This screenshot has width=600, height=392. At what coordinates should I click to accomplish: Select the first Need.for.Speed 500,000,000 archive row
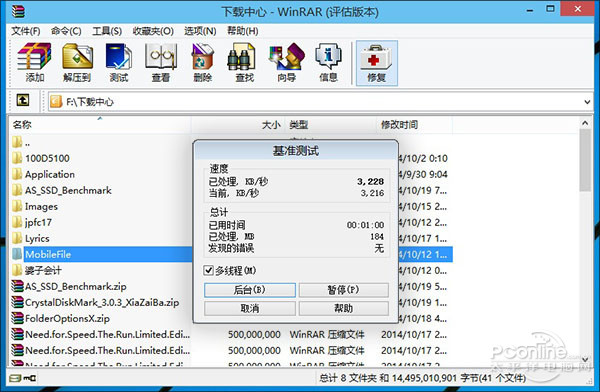pos(231,334)
